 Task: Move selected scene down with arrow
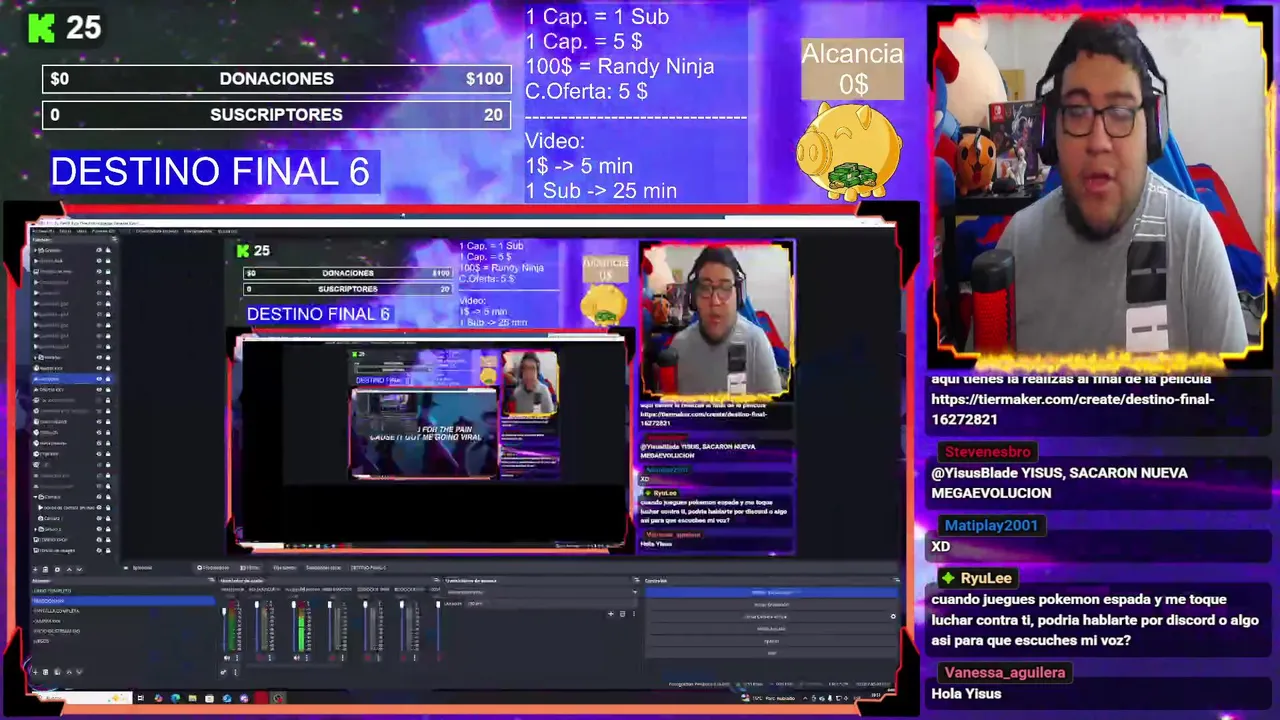coord(79,672)
